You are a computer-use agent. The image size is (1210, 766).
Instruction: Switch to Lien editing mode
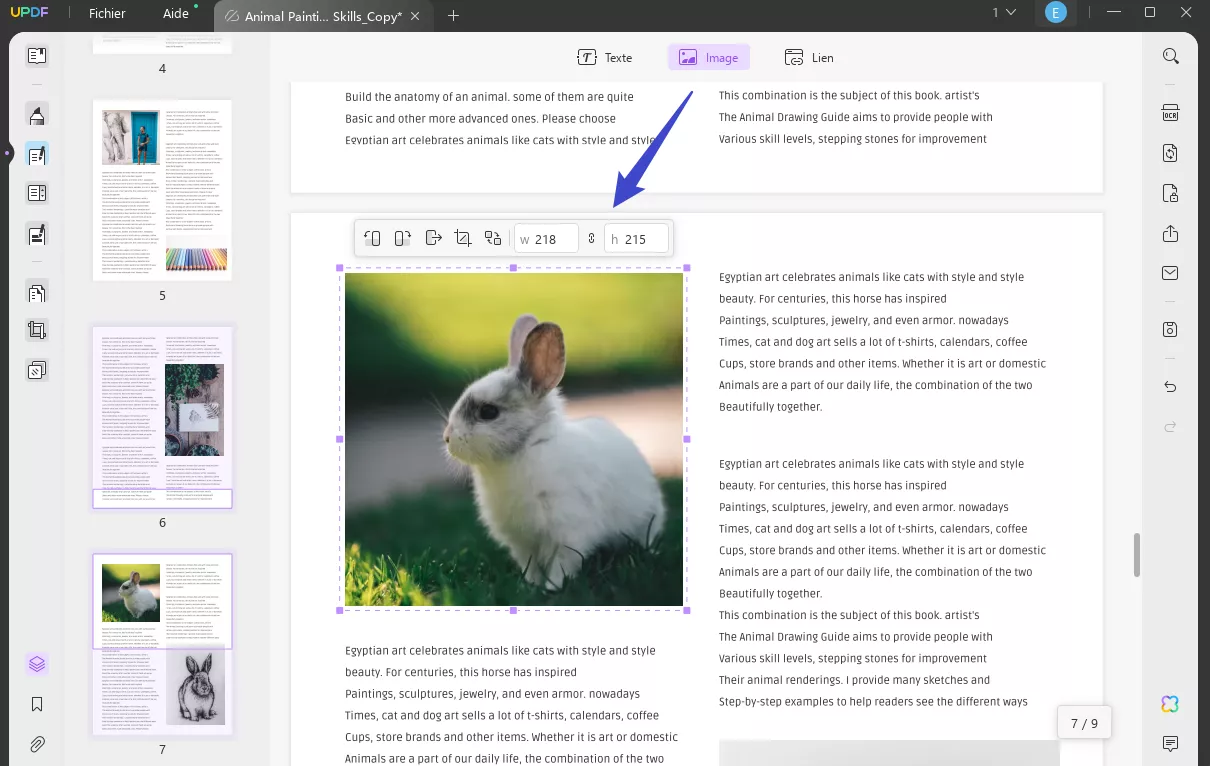coord(809,58)
